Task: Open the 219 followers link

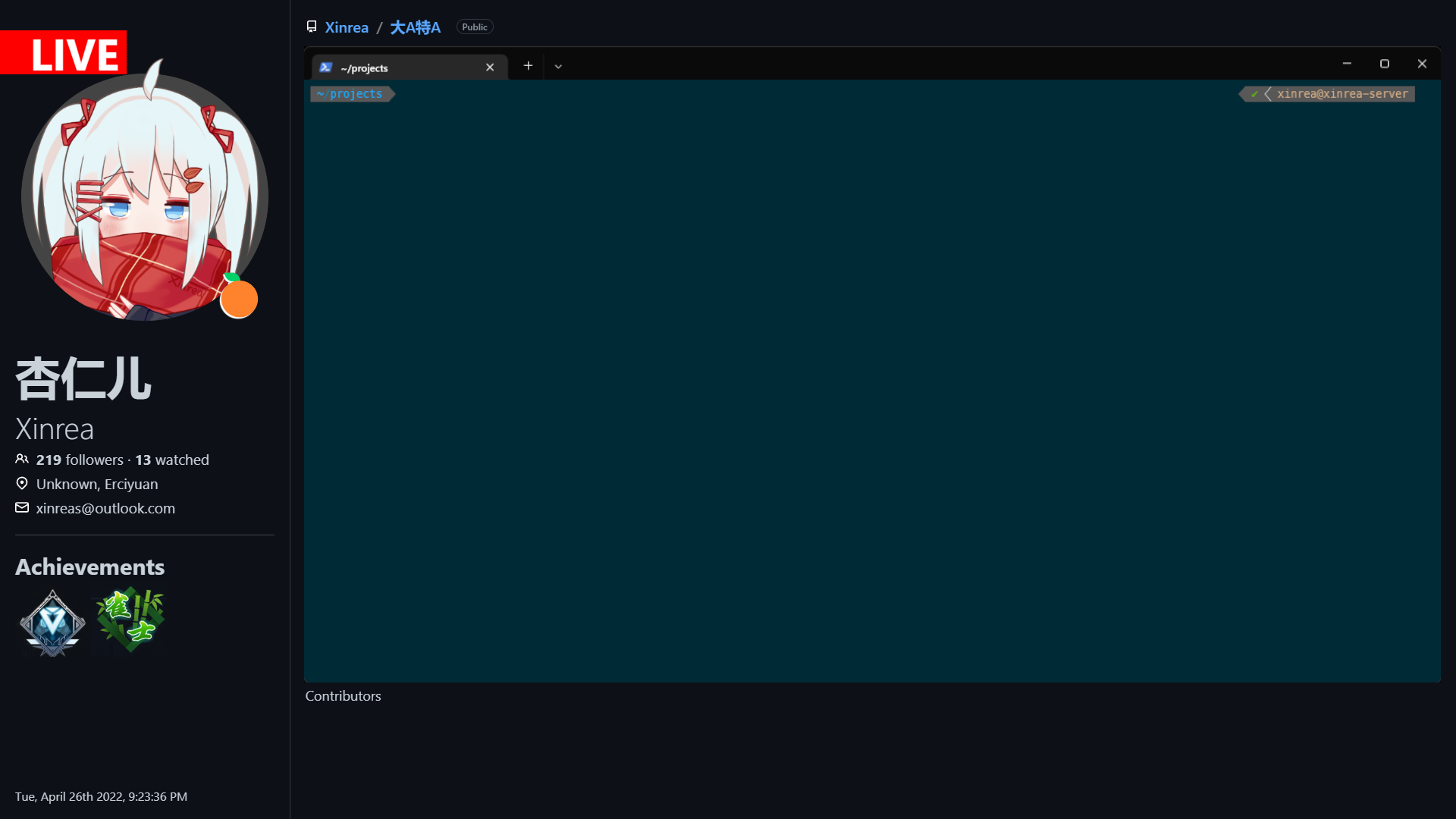Action: (x=80, y=460)
